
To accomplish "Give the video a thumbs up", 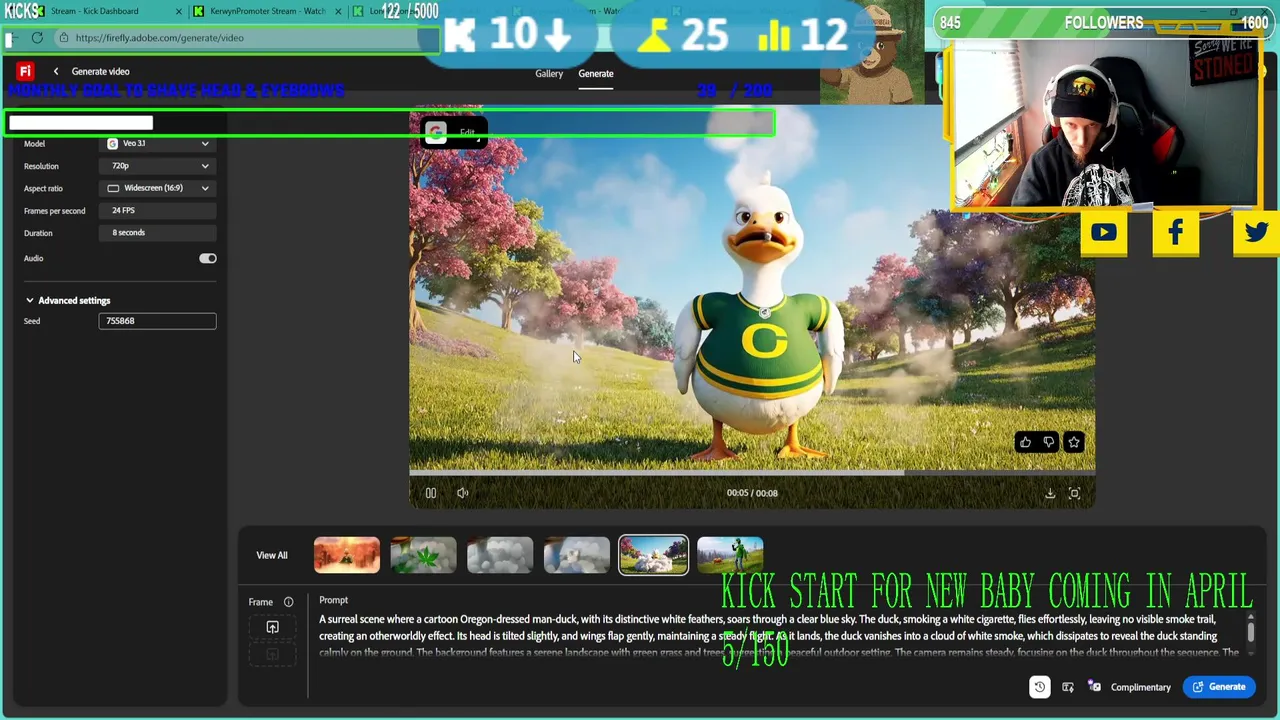I will point(1025,442).
